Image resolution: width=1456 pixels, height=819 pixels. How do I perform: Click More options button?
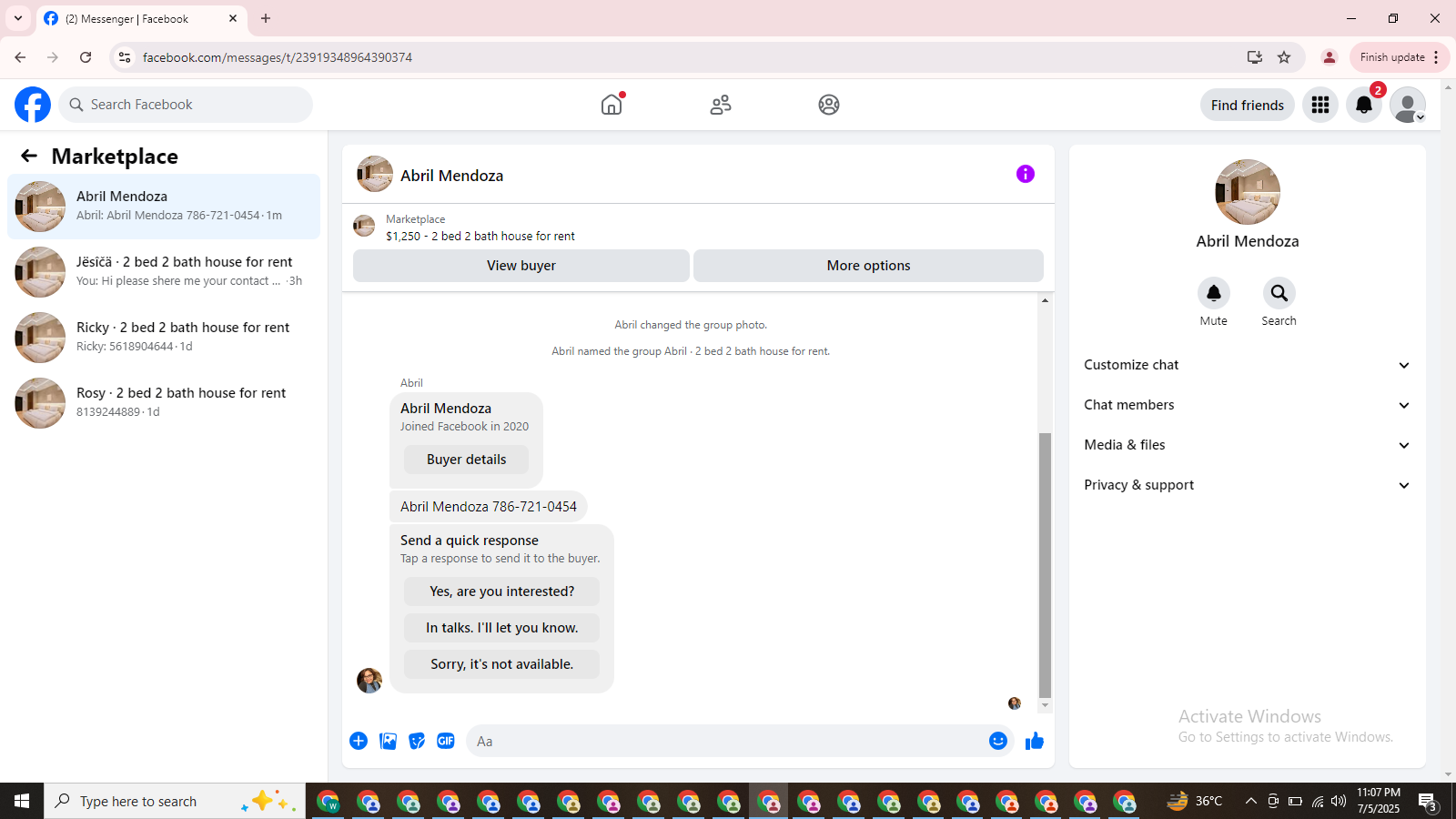tap(868, 266)
